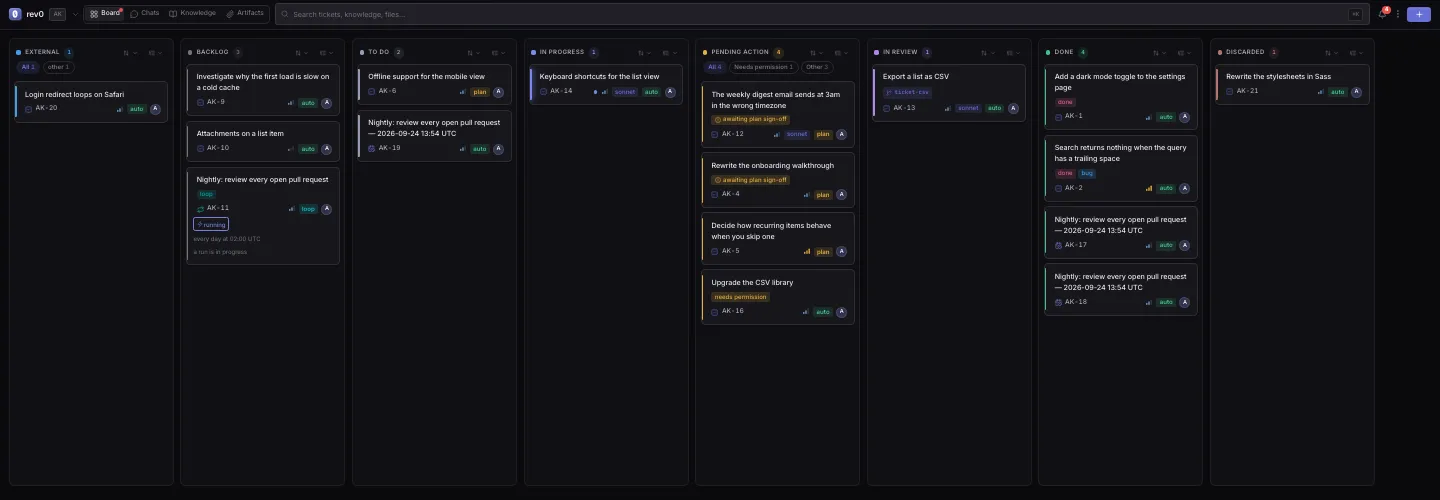Toggle the 'All 1' filter in External column
1440x500 pixels.
click(28, 67)
